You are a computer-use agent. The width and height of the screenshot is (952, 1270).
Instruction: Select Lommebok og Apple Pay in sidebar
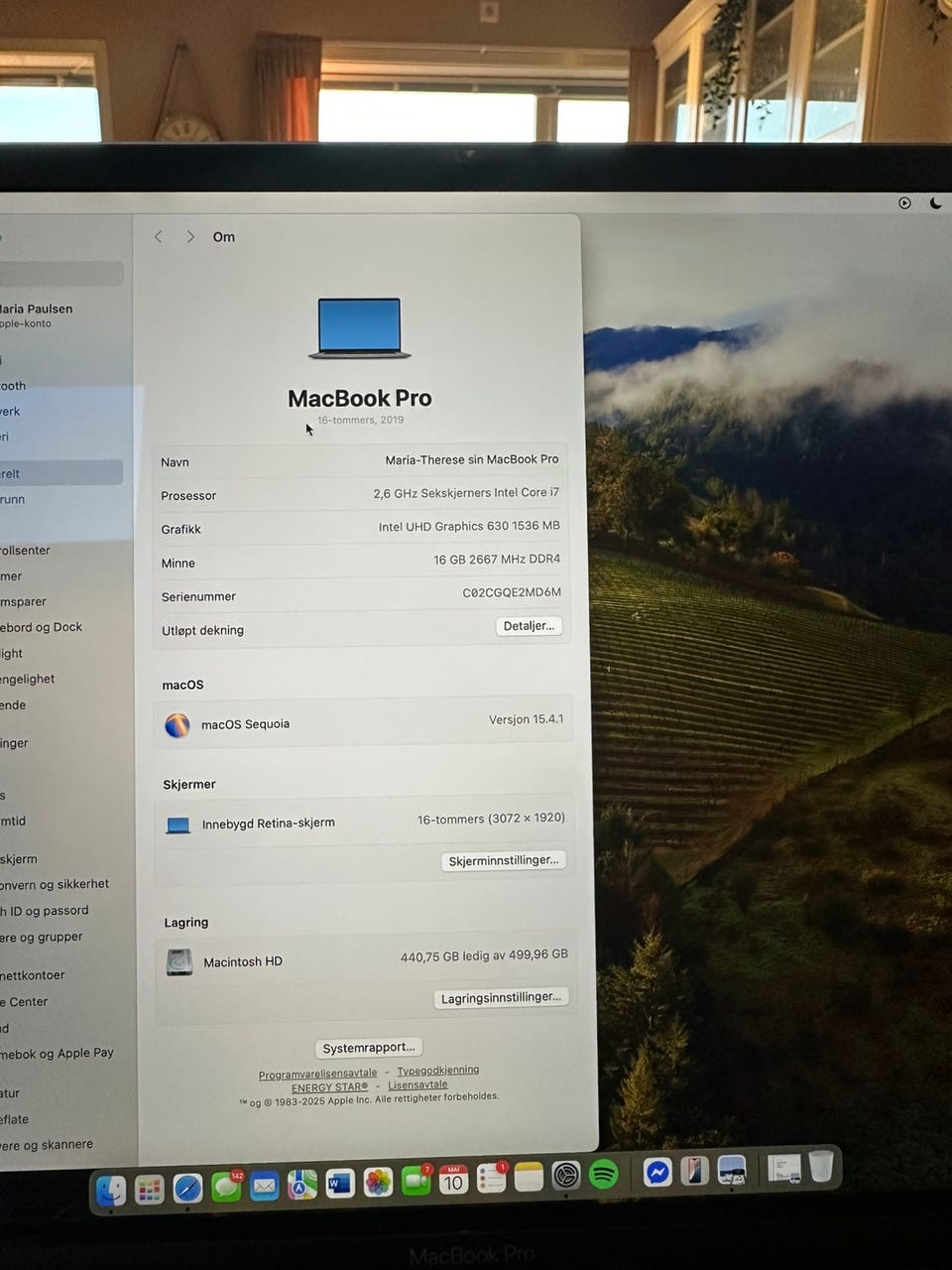(57, 1054)
